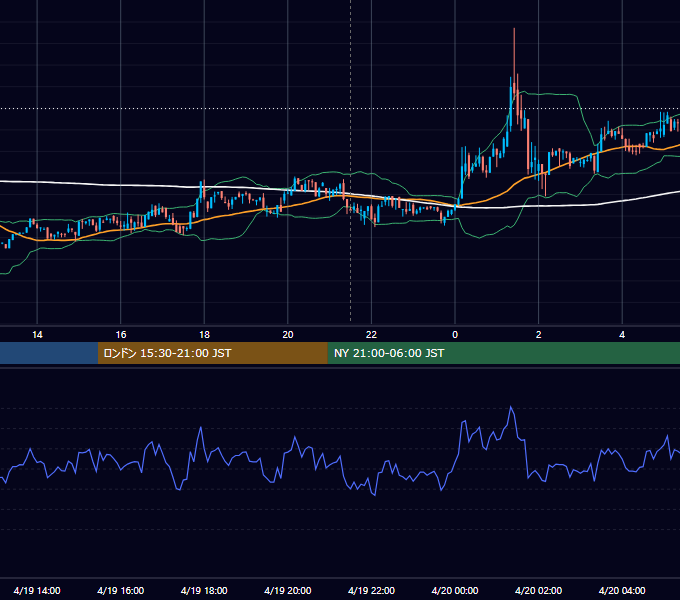The width and height of the screenshot is (680, 600).
Task: Click the 14 hour axis label
Action: pyautogui.click(x=37, y=335)
